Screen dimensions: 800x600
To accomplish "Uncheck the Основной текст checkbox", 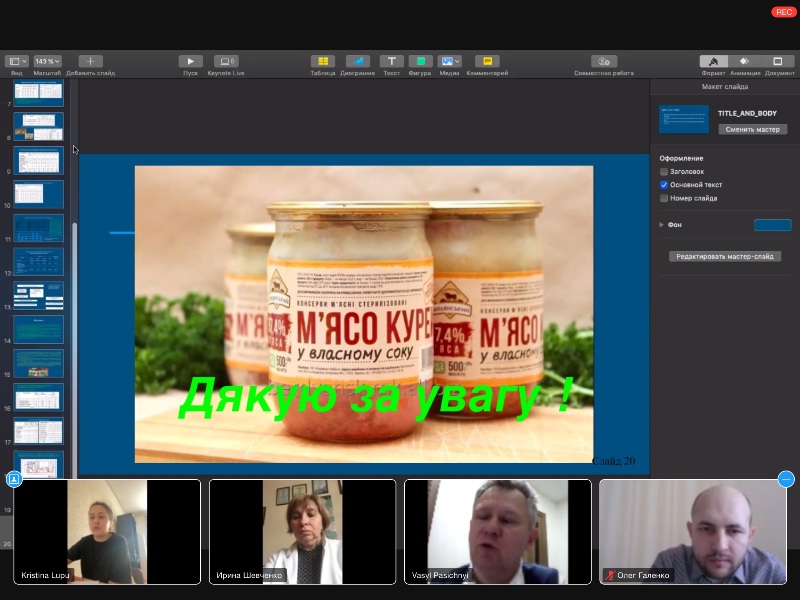I will [x=664, y=185].
